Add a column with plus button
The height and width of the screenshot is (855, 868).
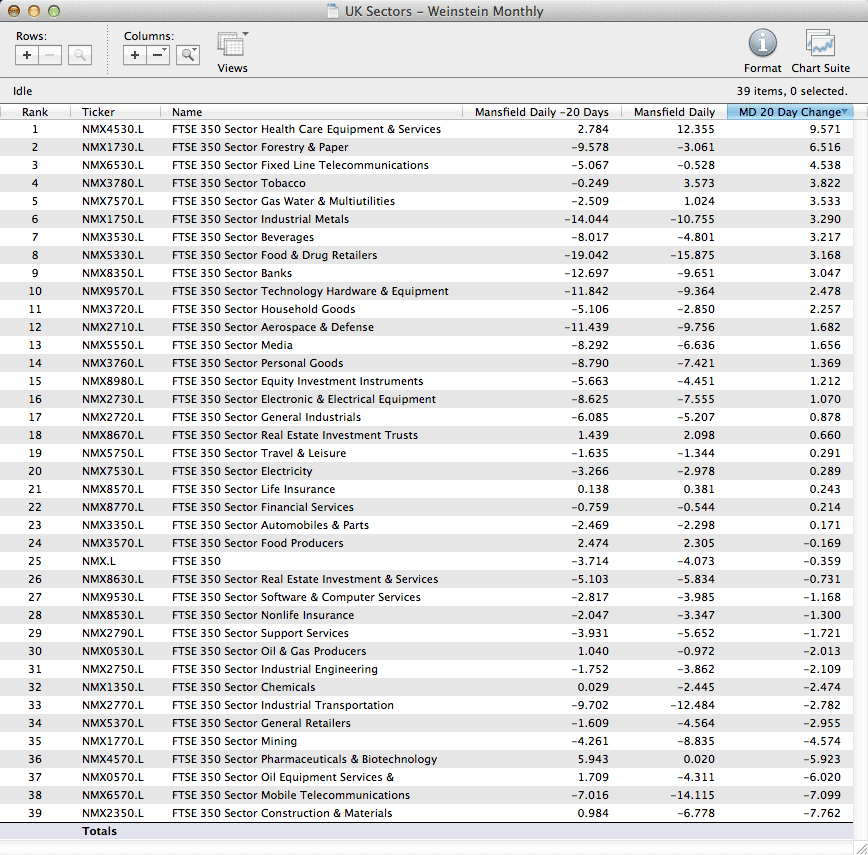pyautogui.click(x=135, y=55)
